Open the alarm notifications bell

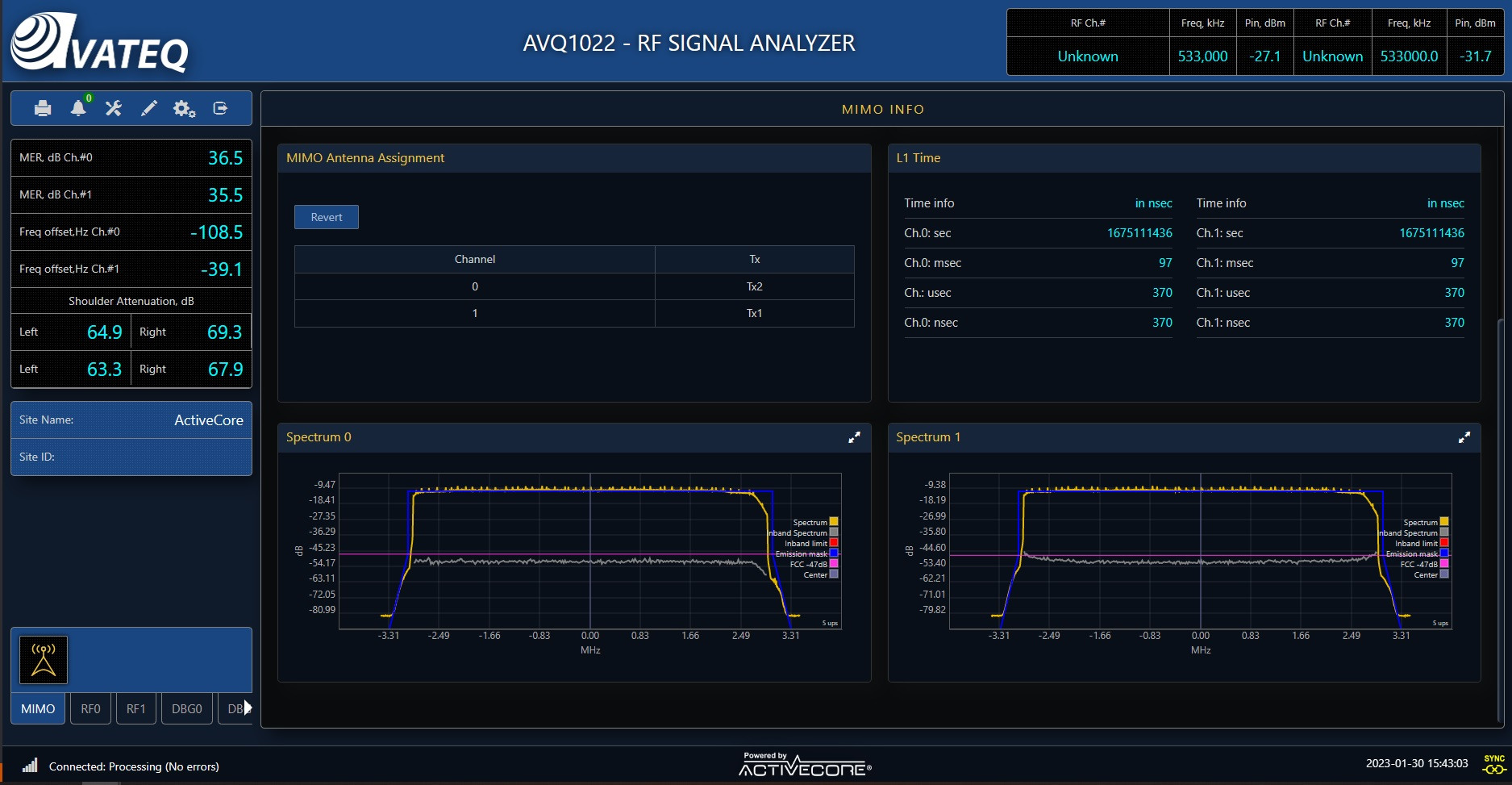coord(78,108)
